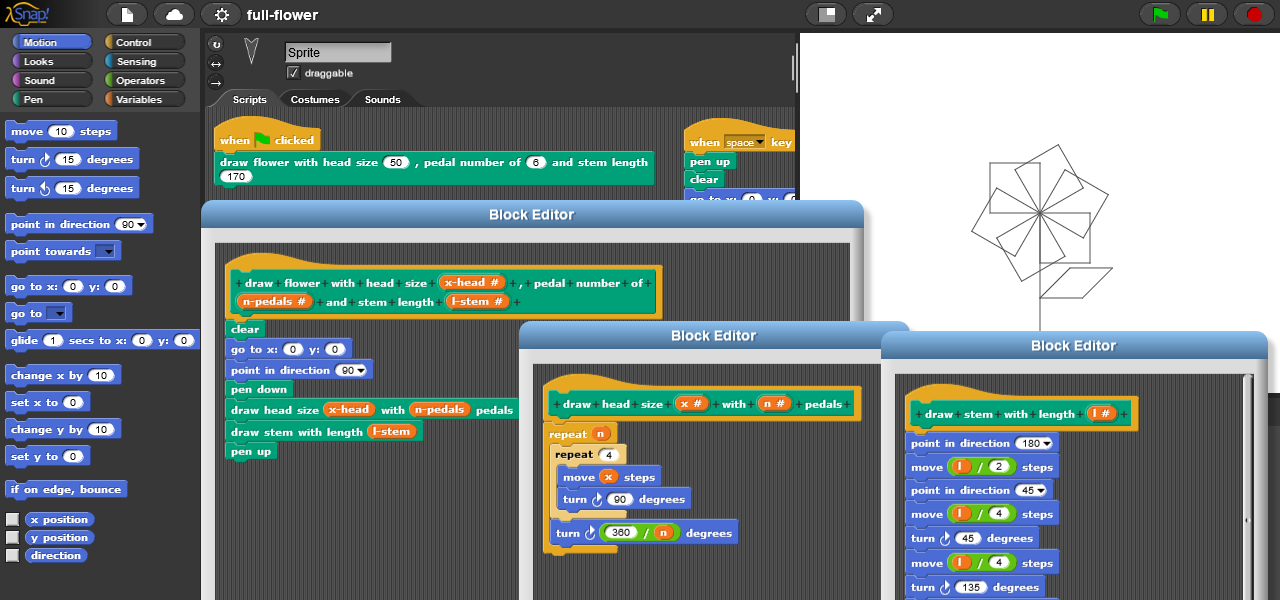Stop all scripts with red stop button

tap(1254, 15)
